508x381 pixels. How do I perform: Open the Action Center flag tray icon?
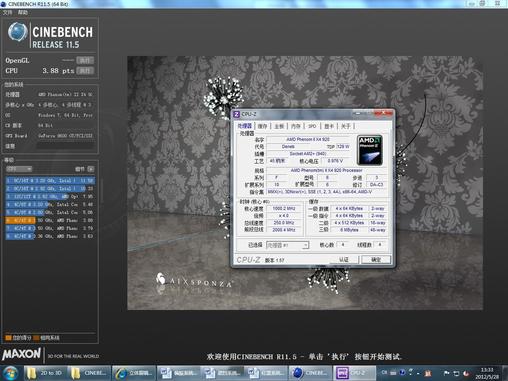pos(447,373)
